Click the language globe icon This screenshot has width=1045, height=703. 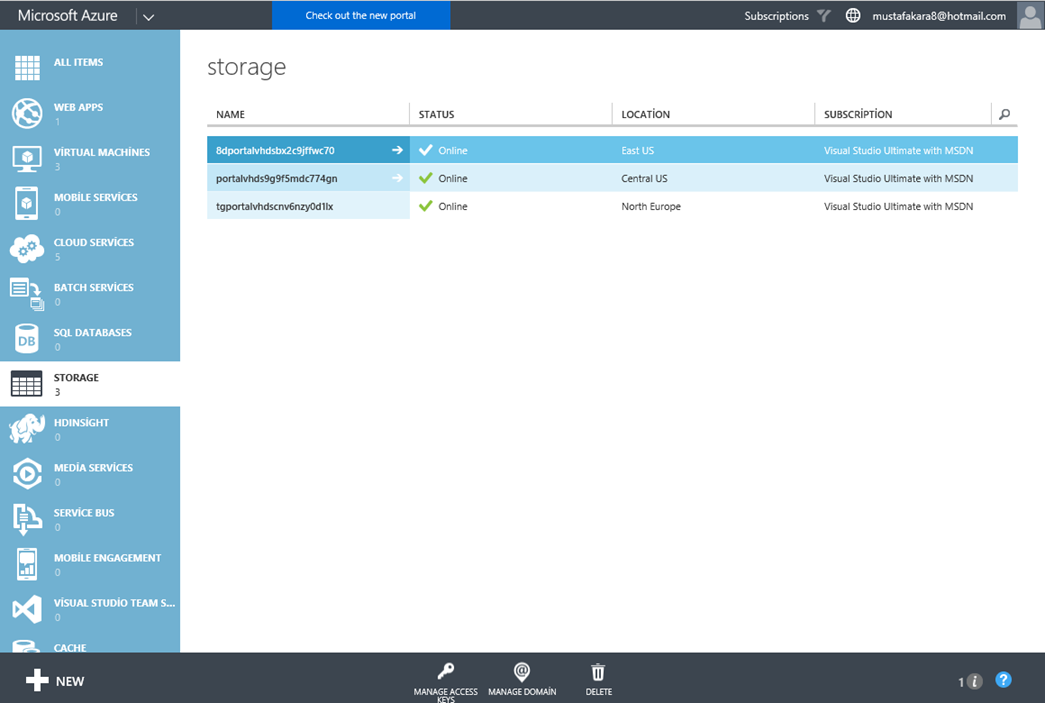click(852, 15)
